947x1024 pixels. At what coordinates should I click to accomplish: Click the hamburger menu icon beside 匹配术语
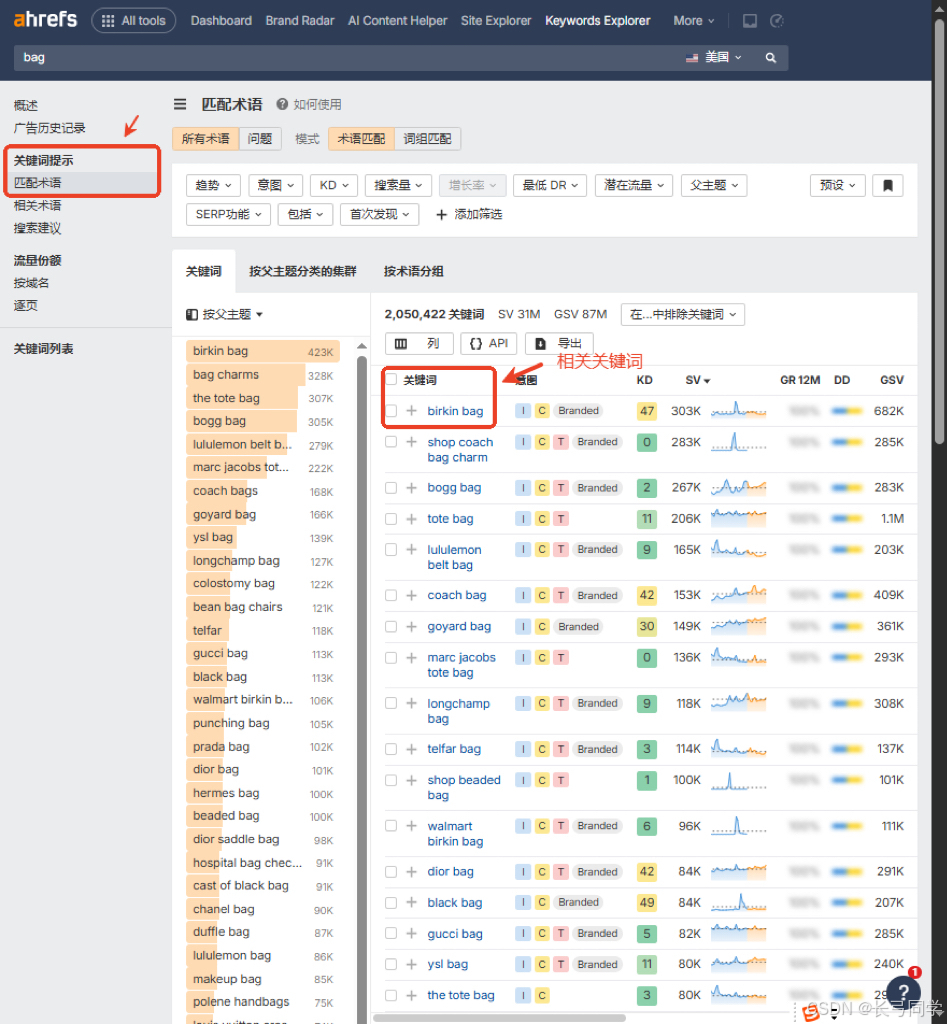tap(180, 104)
